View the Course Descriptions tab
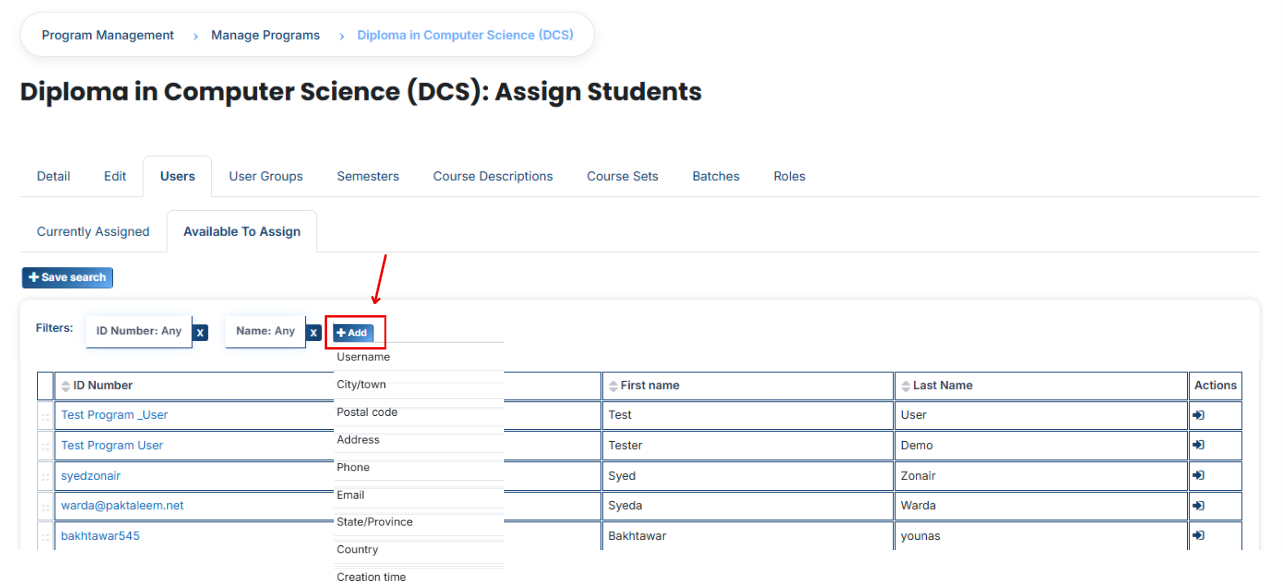Image resolution: width=1283 pixels, height=587 pixels. 493,176
